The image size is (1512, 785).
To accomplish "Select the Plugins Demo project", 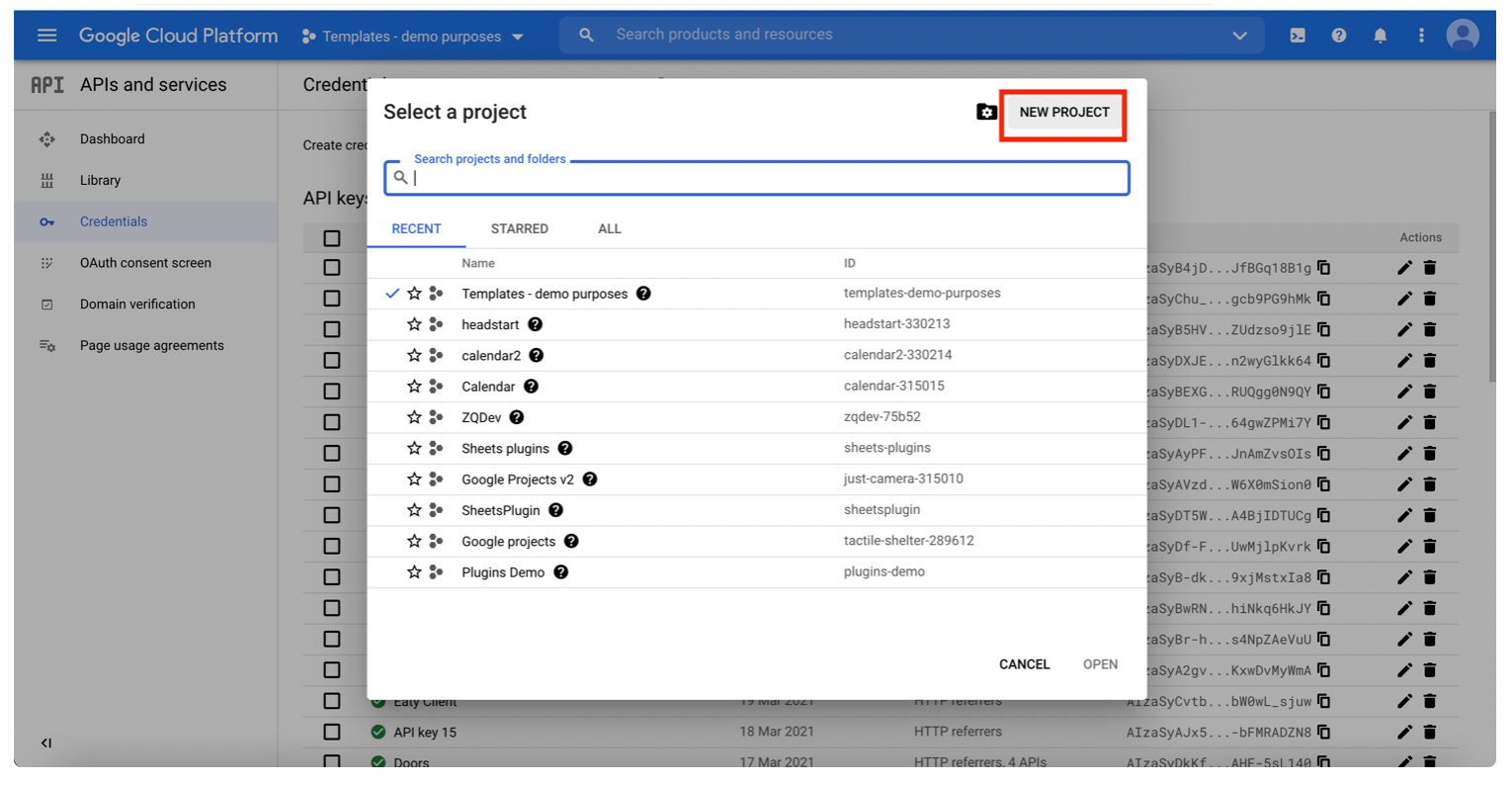I will 757,572.
